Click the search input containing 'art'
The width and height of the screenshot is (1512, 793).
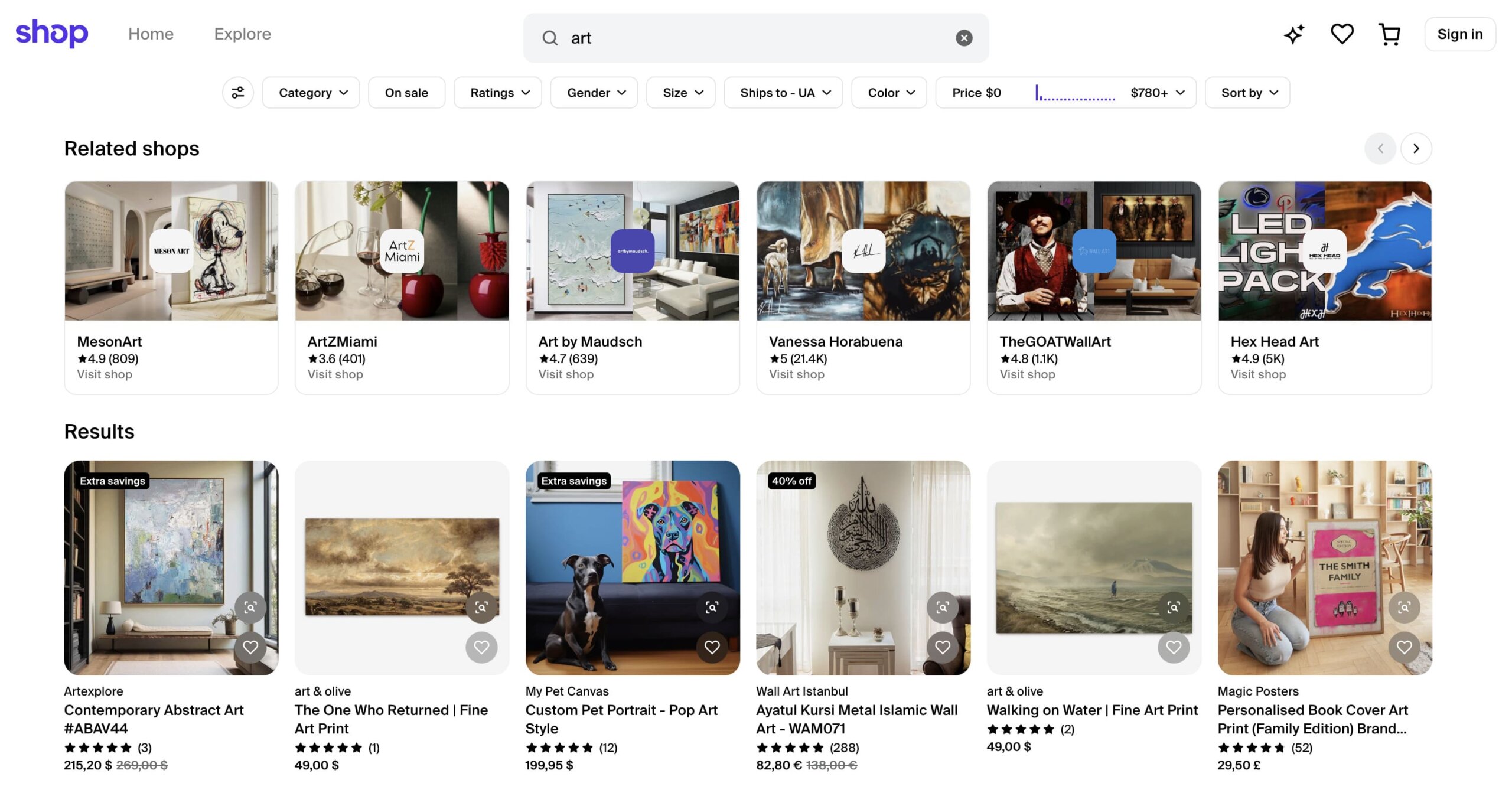(x=756, y=38)
